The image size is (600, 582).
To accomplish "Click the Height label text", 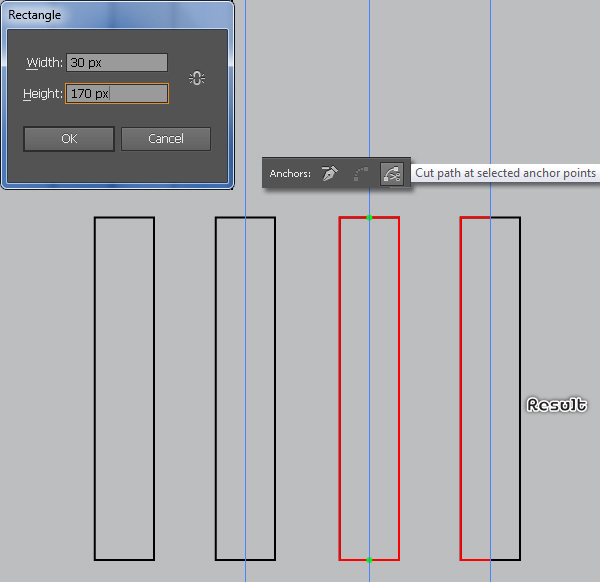I will coord(43,94).
